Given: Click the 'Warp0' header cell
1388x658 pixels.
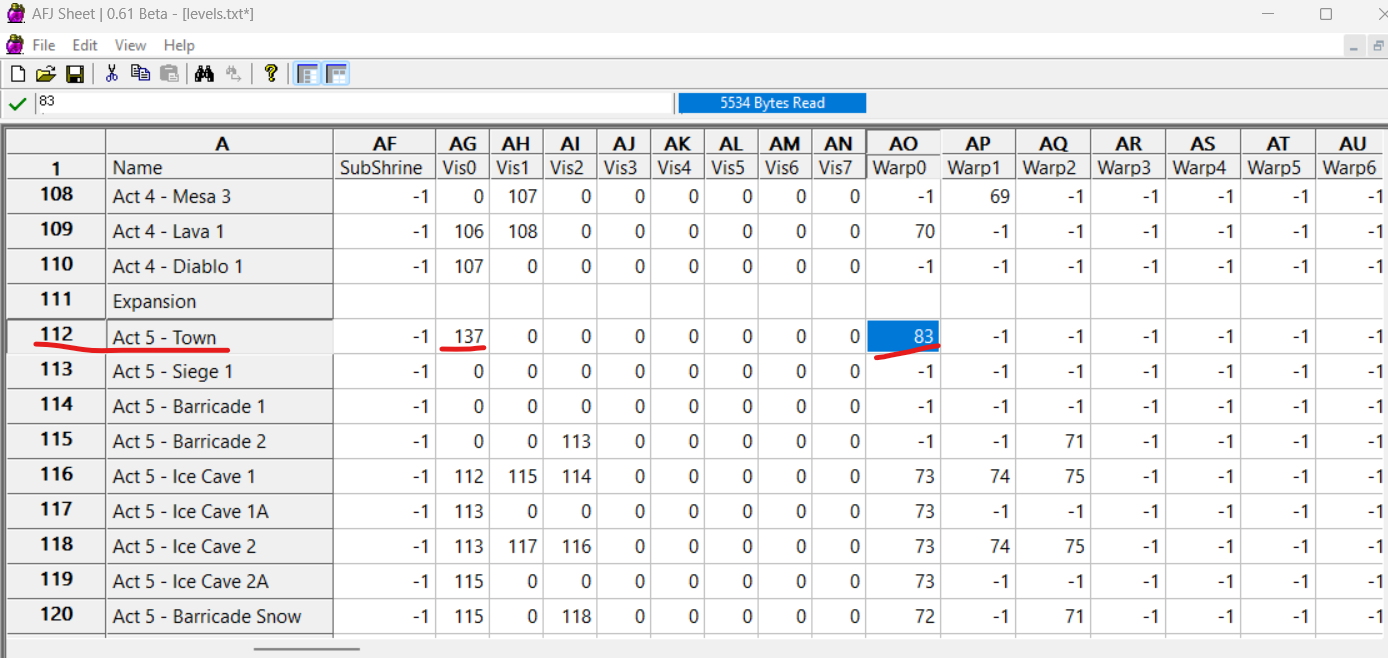Looking at the screenshot, I should 902,167.
